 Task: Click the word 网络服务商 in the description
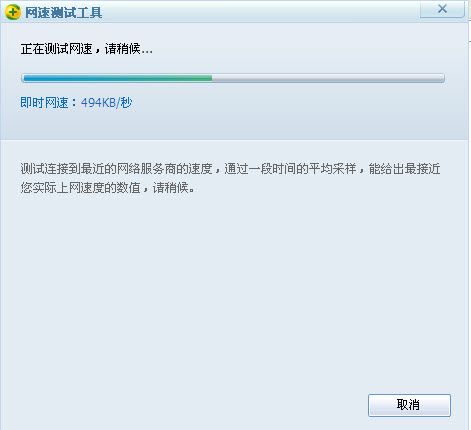[x=147, y=169]
